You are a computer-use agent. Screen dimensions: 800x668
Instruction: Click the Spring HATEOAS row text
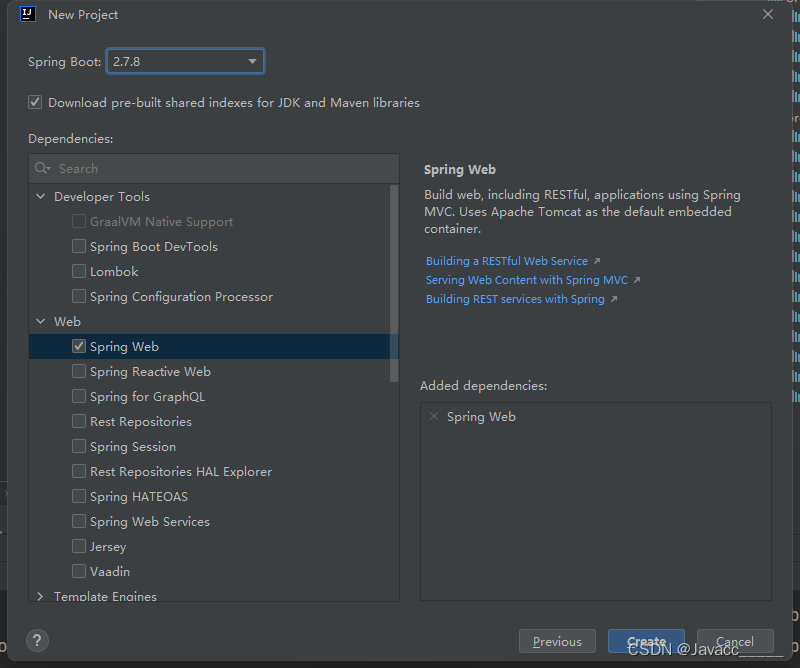pyautogui.click(x=139, y=497)
